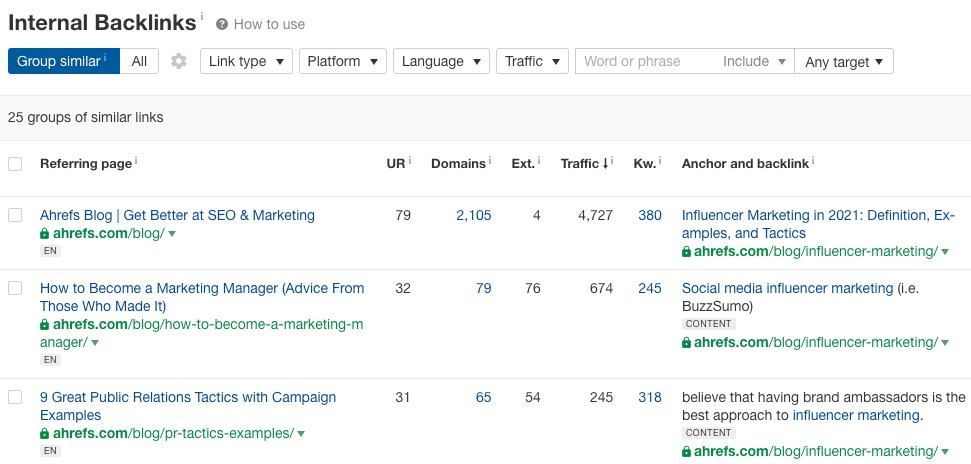Click the descending sort arrow on Traffic column

605,164
